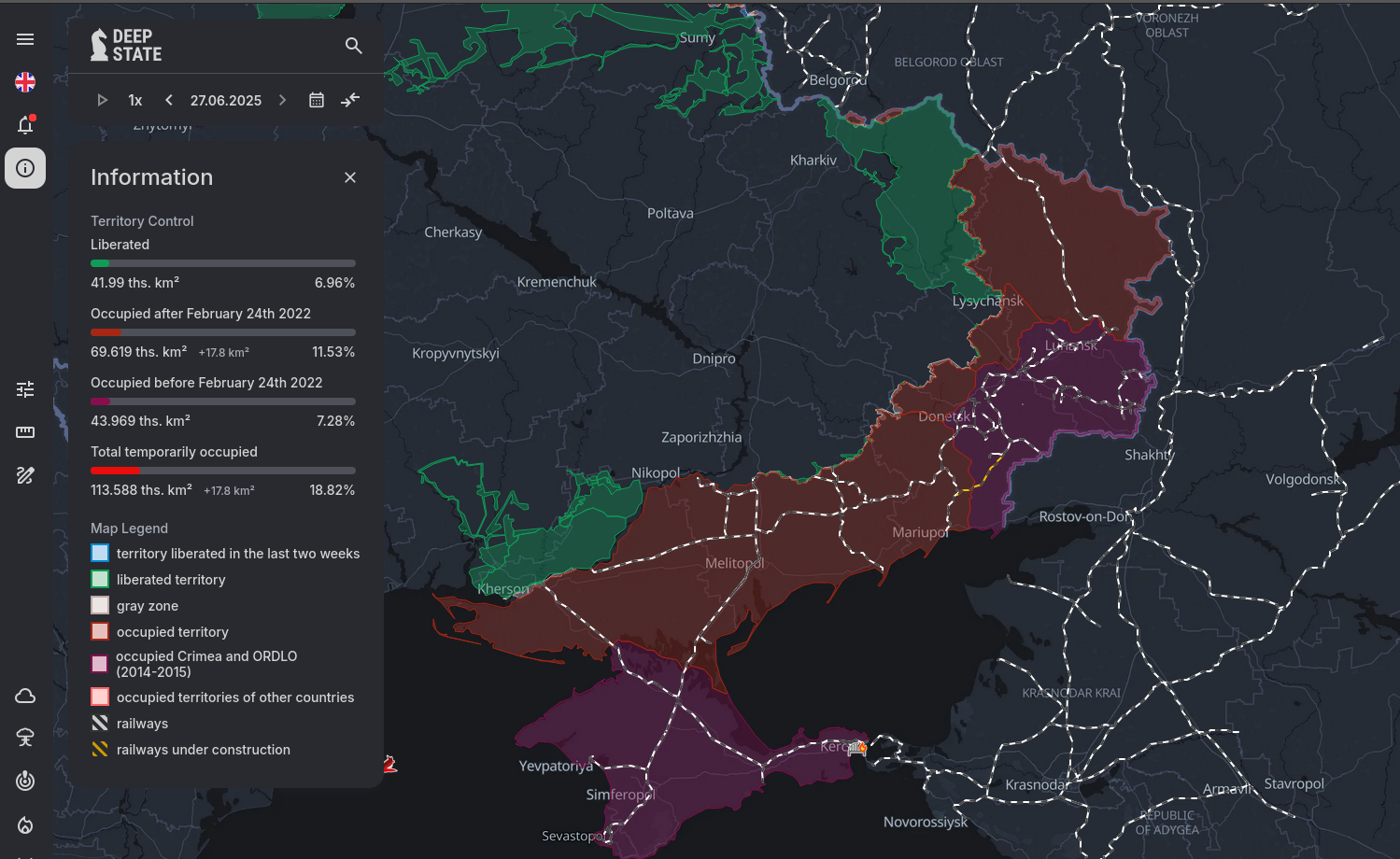
Task: Select the drawing pencil tool
Action: (x=25, y=475)
